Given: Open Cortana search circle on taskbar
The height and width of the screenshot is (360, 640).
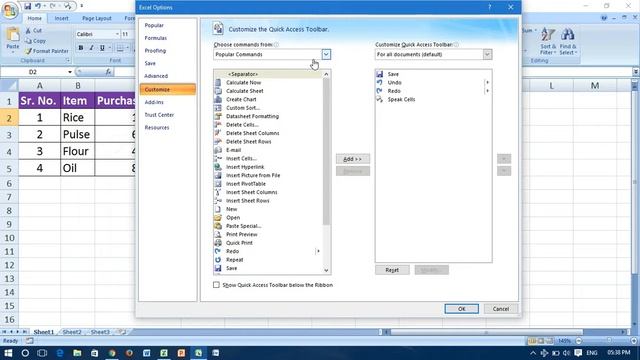Looking at the screenshot, I should point(25,353).
